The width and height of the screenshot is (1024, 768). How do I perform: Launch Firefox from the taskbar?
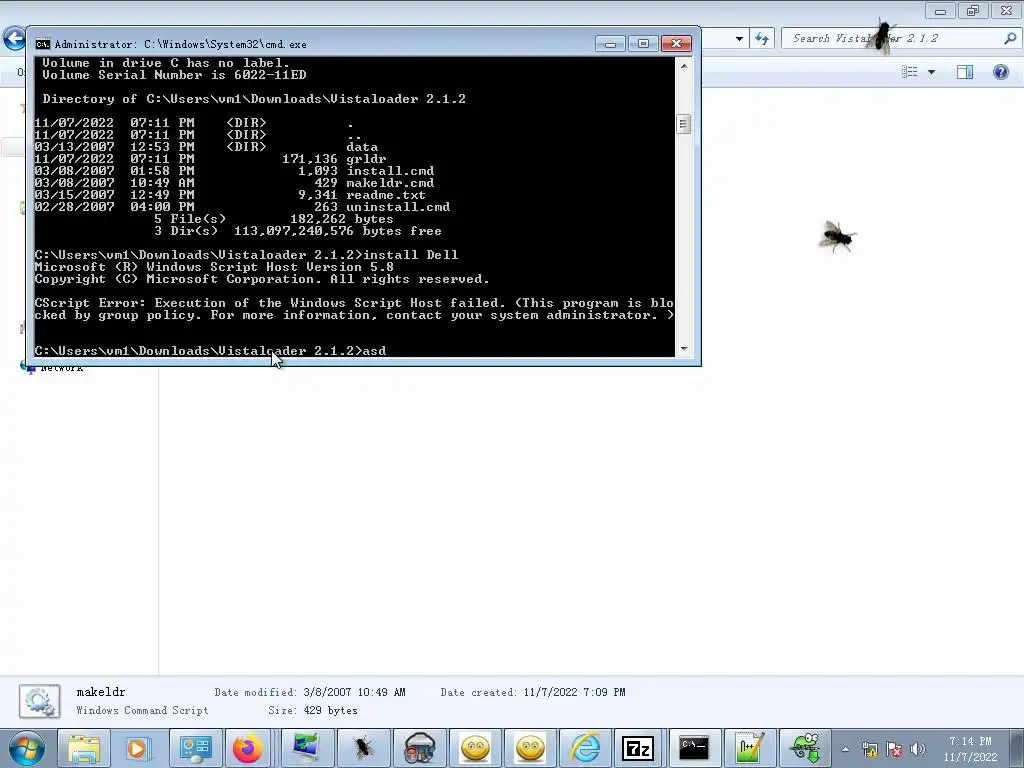click(247, 748)
